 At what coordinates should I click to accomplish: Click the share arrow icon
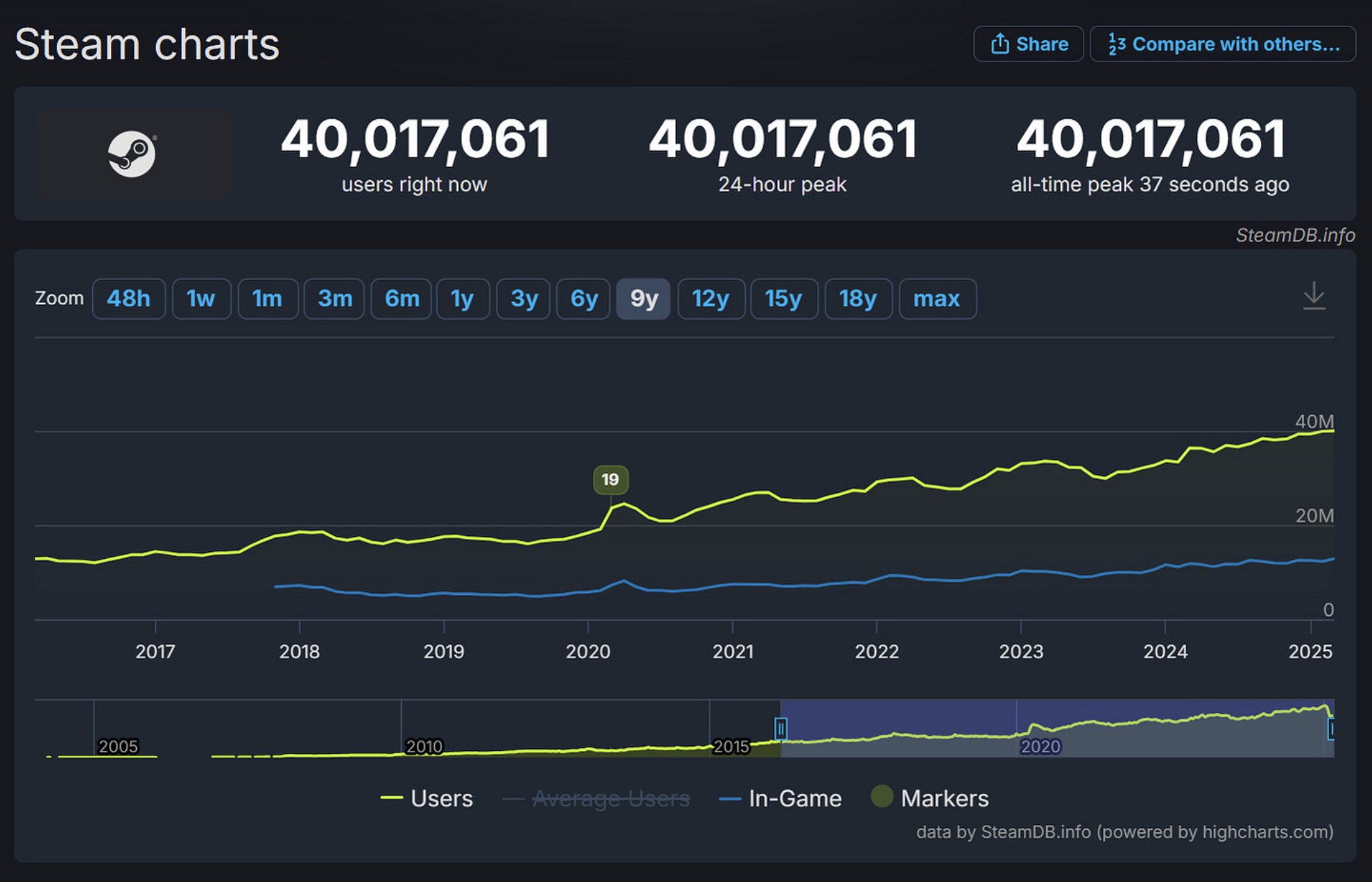pos(1000,44)
